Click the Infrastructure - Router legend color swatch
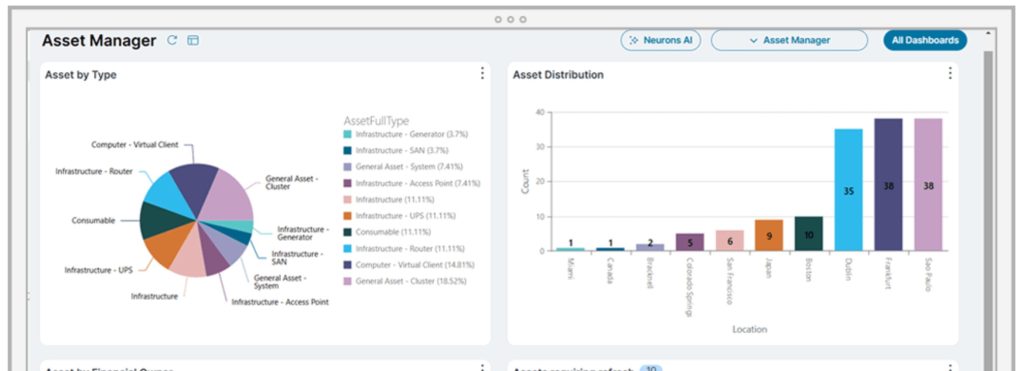This screenshot has width=1024, height=371. point(347,249)
